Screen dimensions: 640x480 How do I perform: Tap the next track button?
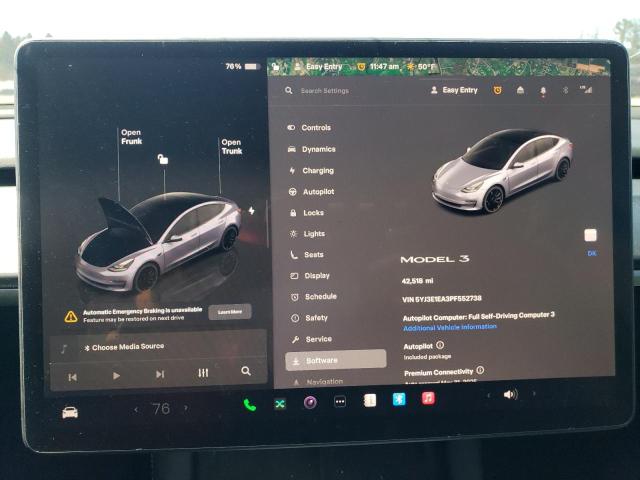click(160, 374)
